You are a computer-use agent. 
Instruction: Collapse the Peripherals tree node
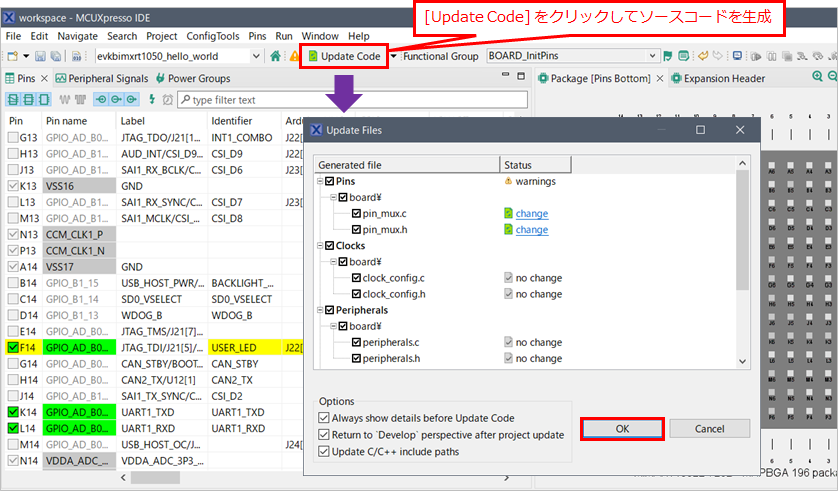pyautogui.click(x=320, y=310)
